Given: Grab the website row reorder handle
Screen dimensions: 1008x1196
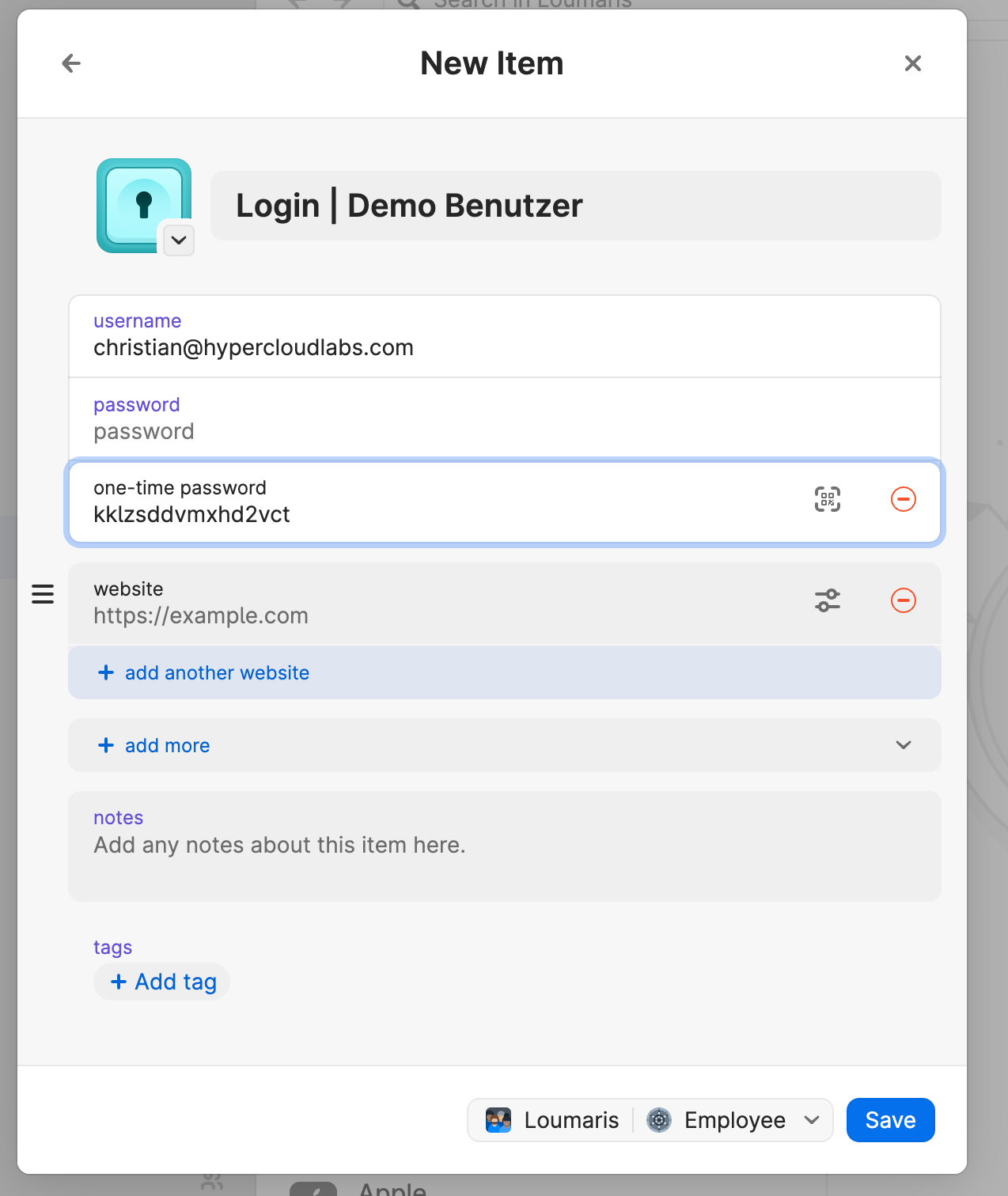Looking at the screenshot, I should click(43, 594).
